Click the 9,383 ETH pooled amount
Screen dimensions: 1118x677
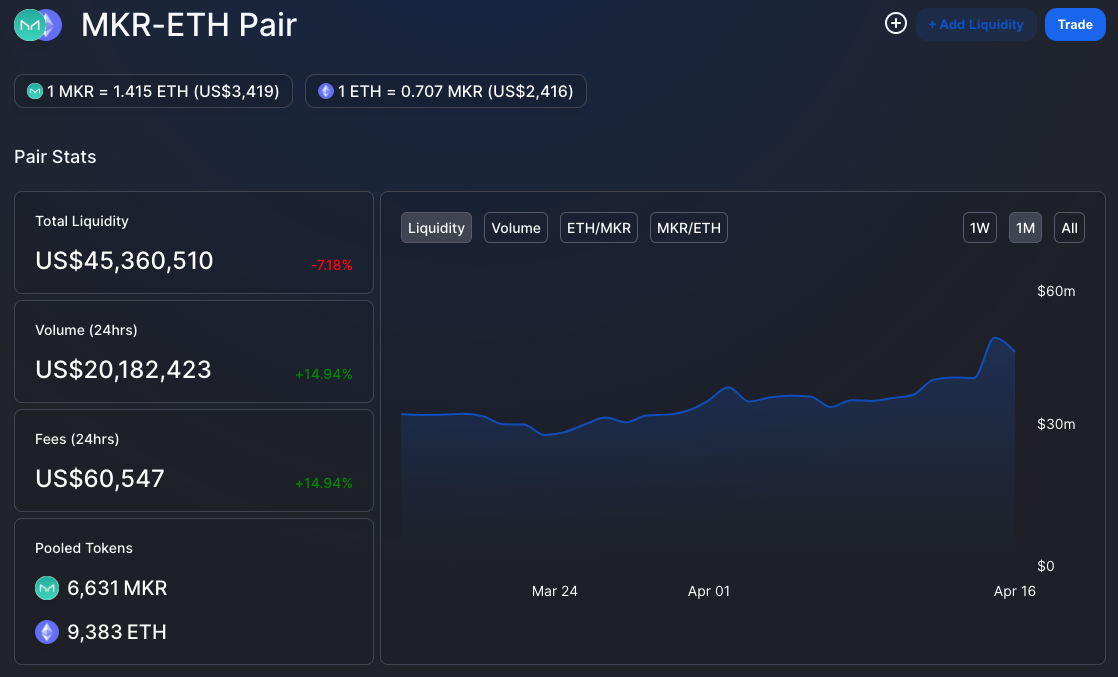(x=117, y=632)
